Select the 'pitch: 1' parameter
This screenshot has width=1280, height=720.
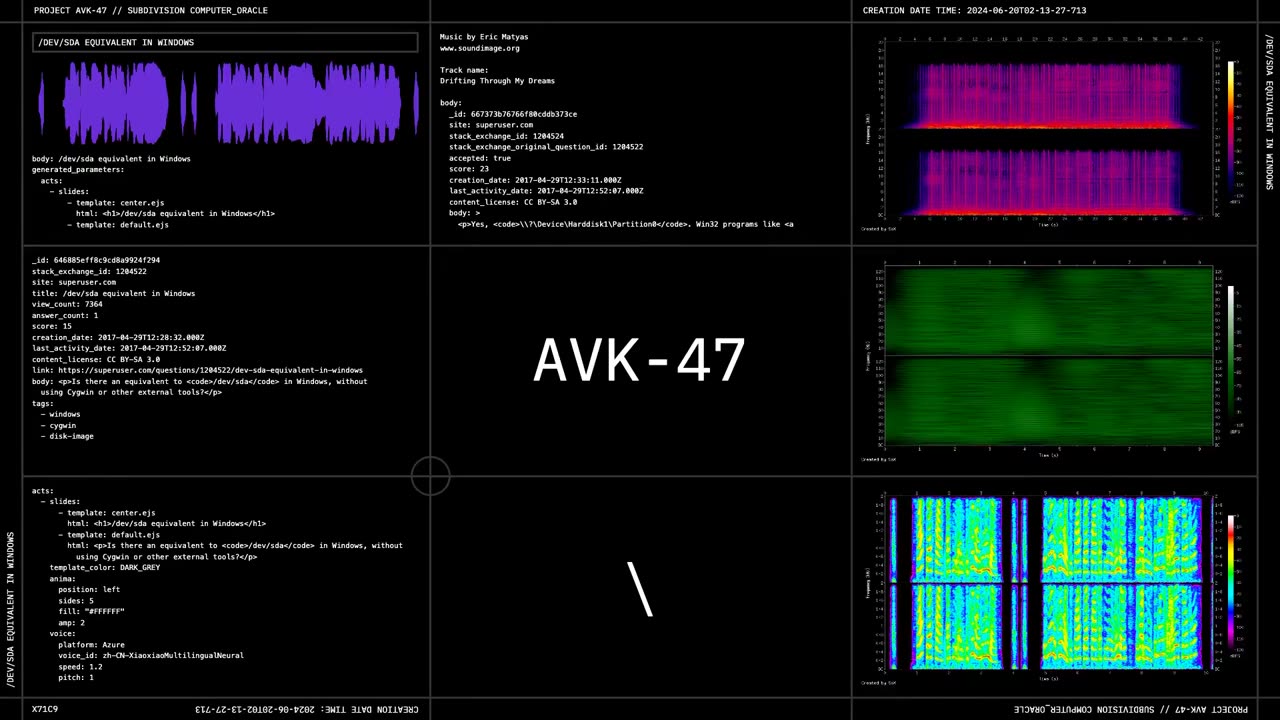(76, 677)
